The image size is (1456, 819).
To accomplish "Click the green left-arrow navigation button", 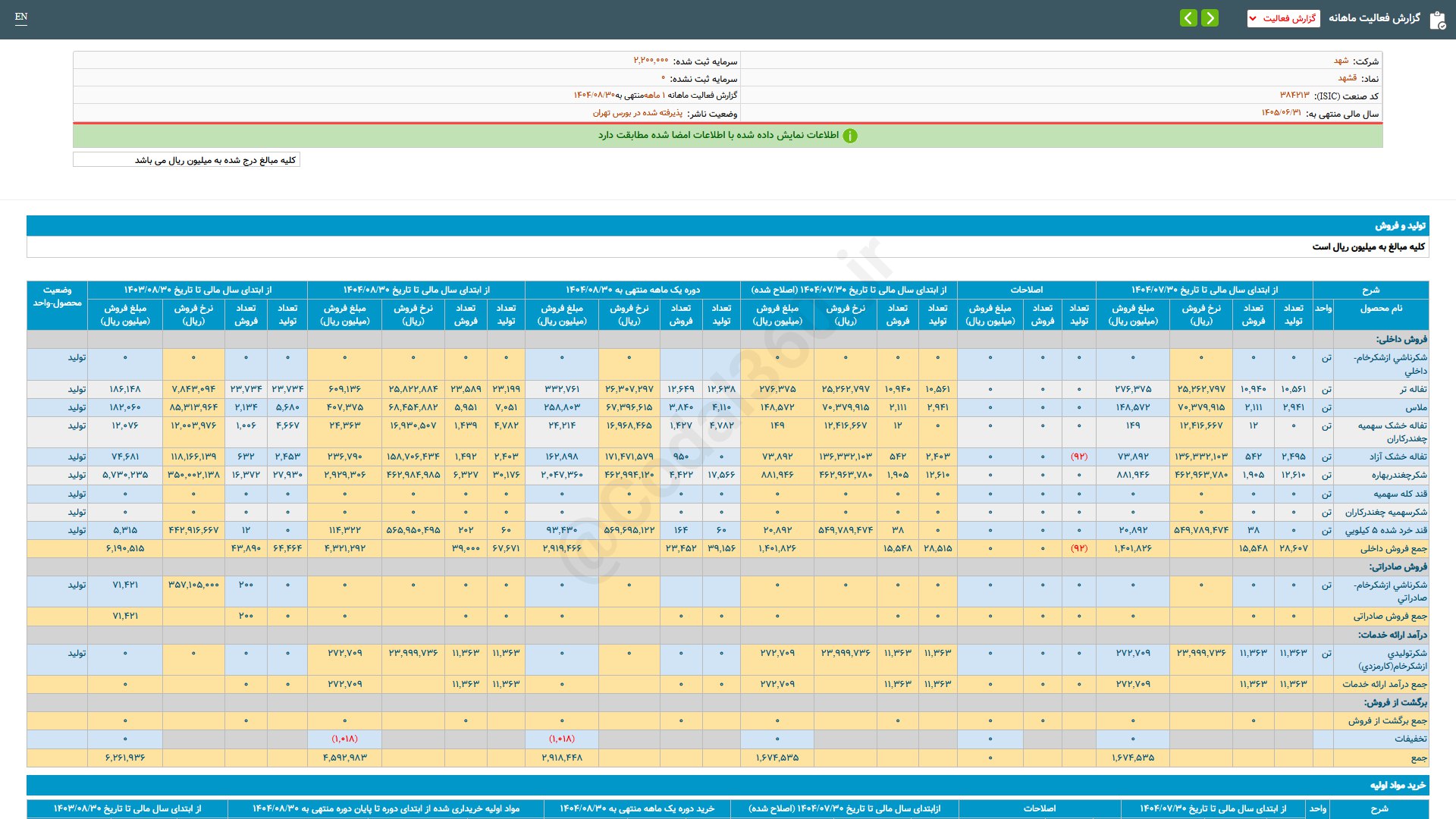I will (1188, 17).
